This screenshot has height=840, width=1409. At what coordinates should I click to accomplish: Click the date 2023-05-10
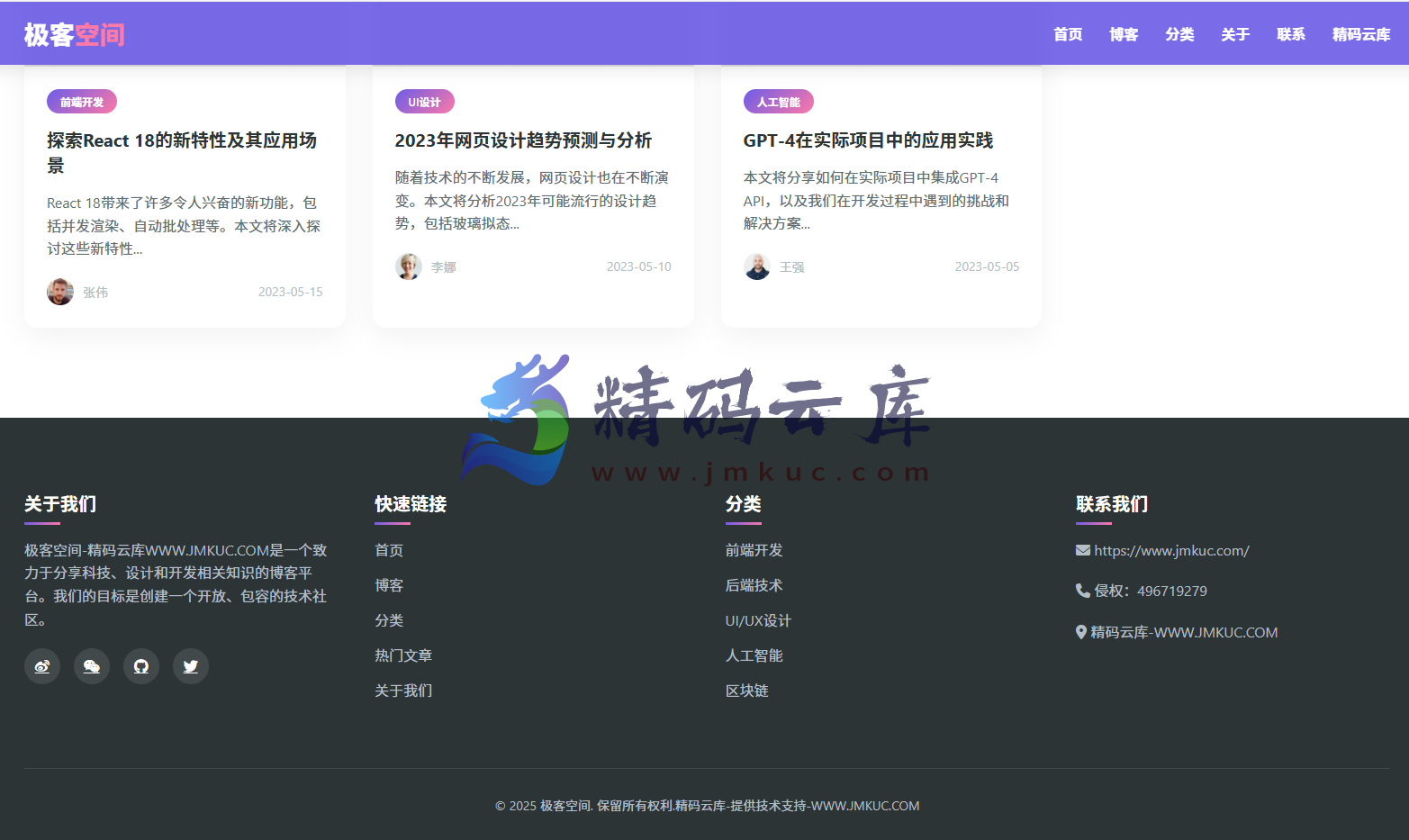[638, 266]
